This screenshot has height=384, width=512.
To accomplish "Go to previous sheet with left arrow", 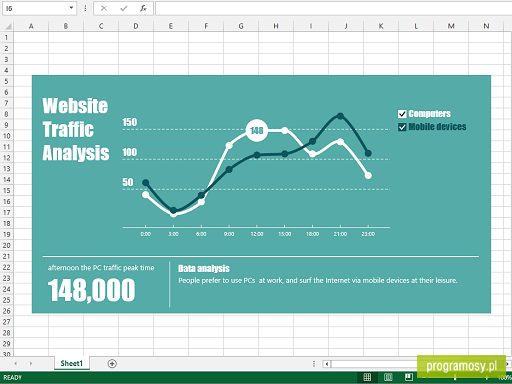I will (16, 363).
